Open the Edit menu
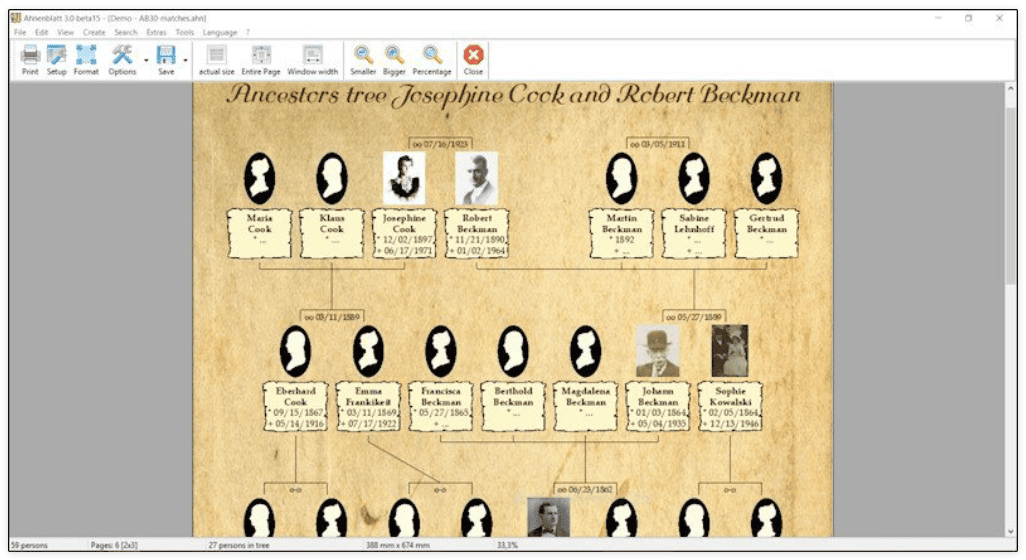 click(42, 32)
